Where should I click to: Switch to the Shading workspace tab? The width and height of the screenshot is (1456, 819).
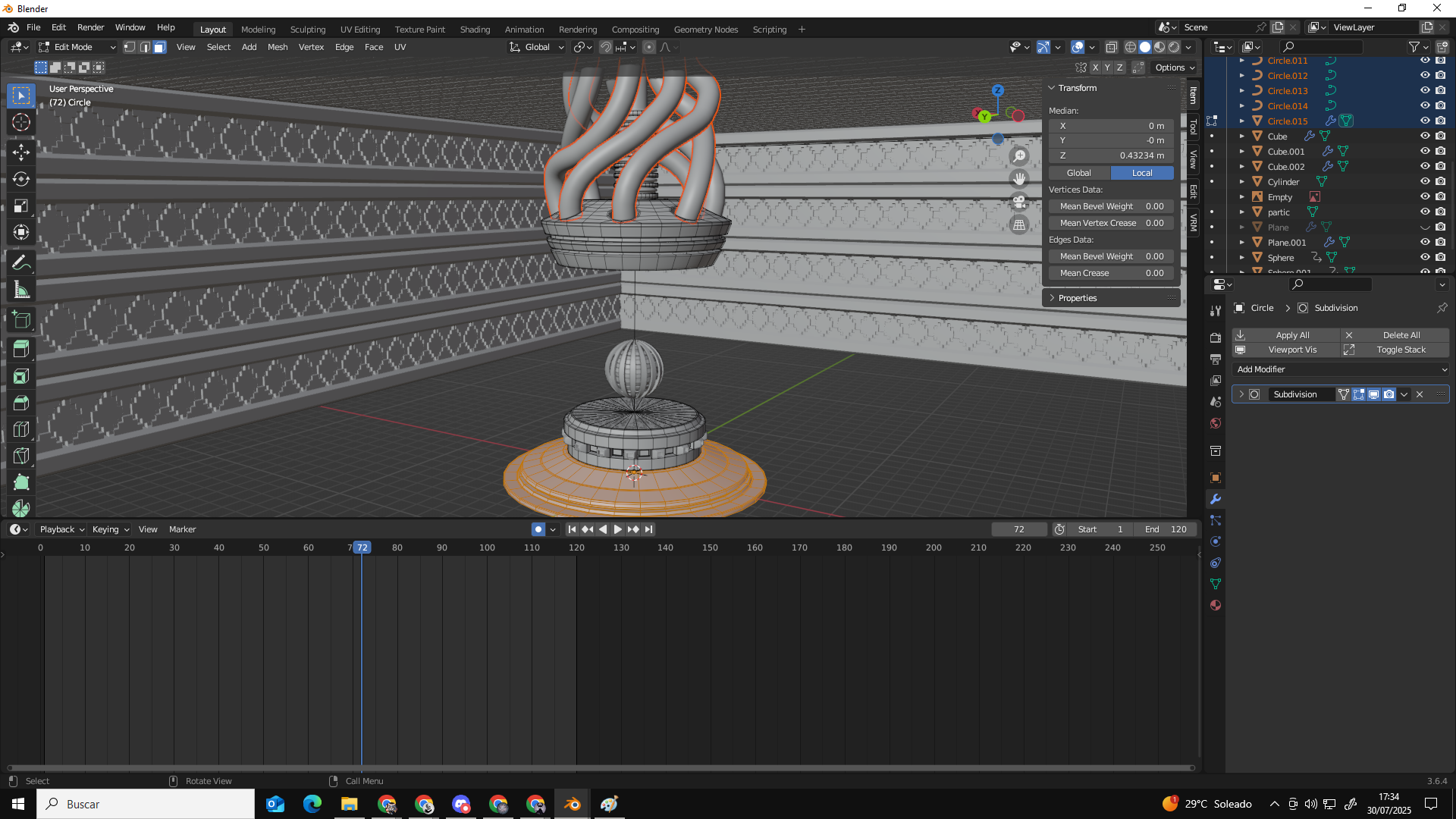pos(475,30)
